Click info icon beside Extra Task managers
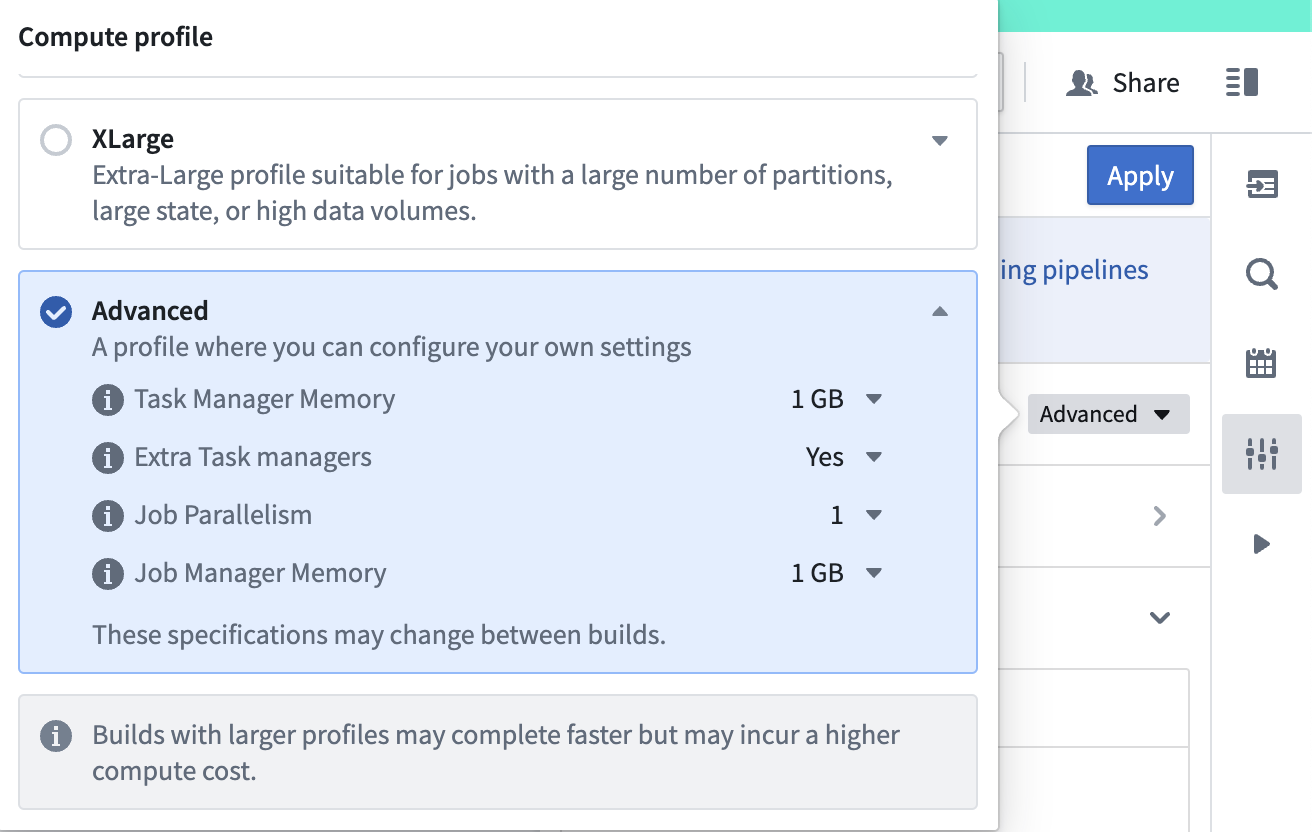 tap(107, 458)
